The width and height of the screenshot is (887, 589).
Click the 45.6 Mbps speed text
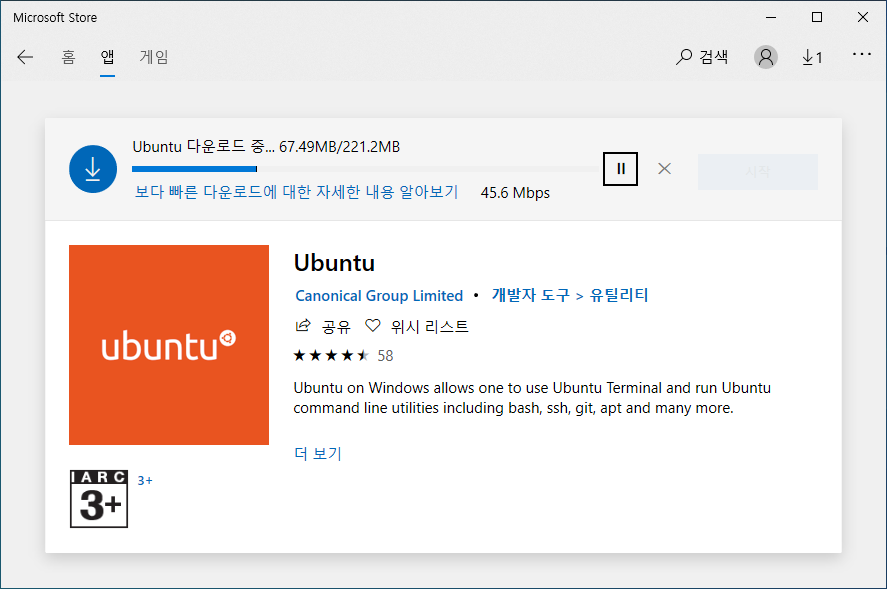(x=515, y=192)
